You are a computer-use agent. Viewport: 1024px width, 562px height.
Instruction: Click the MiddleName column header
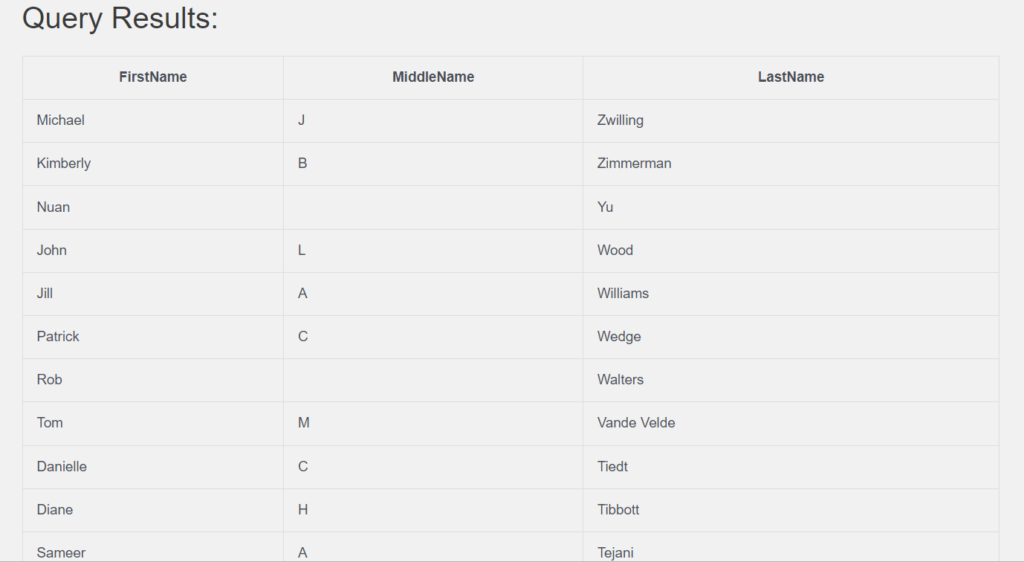tap(433, 77)
